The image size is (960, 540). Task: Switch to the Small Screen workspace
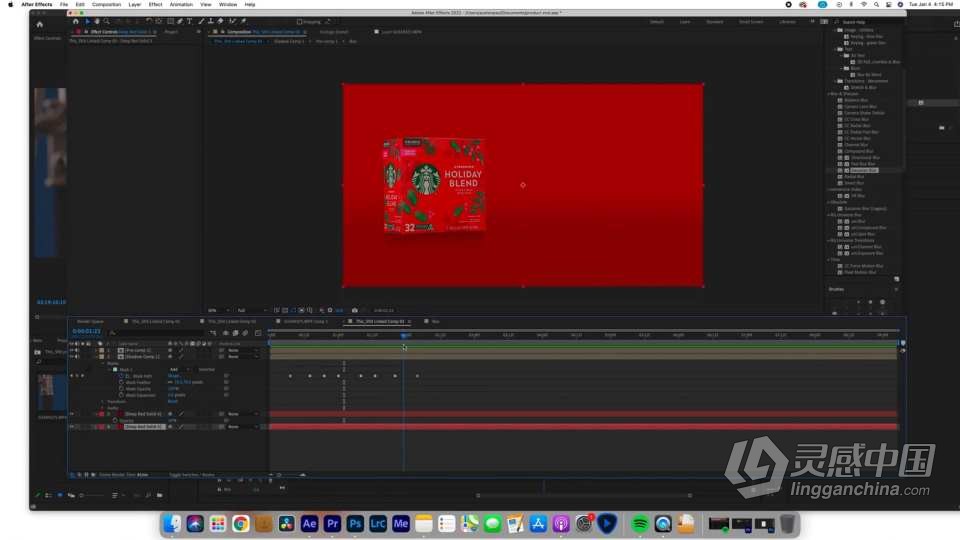[x=751, y=22]
